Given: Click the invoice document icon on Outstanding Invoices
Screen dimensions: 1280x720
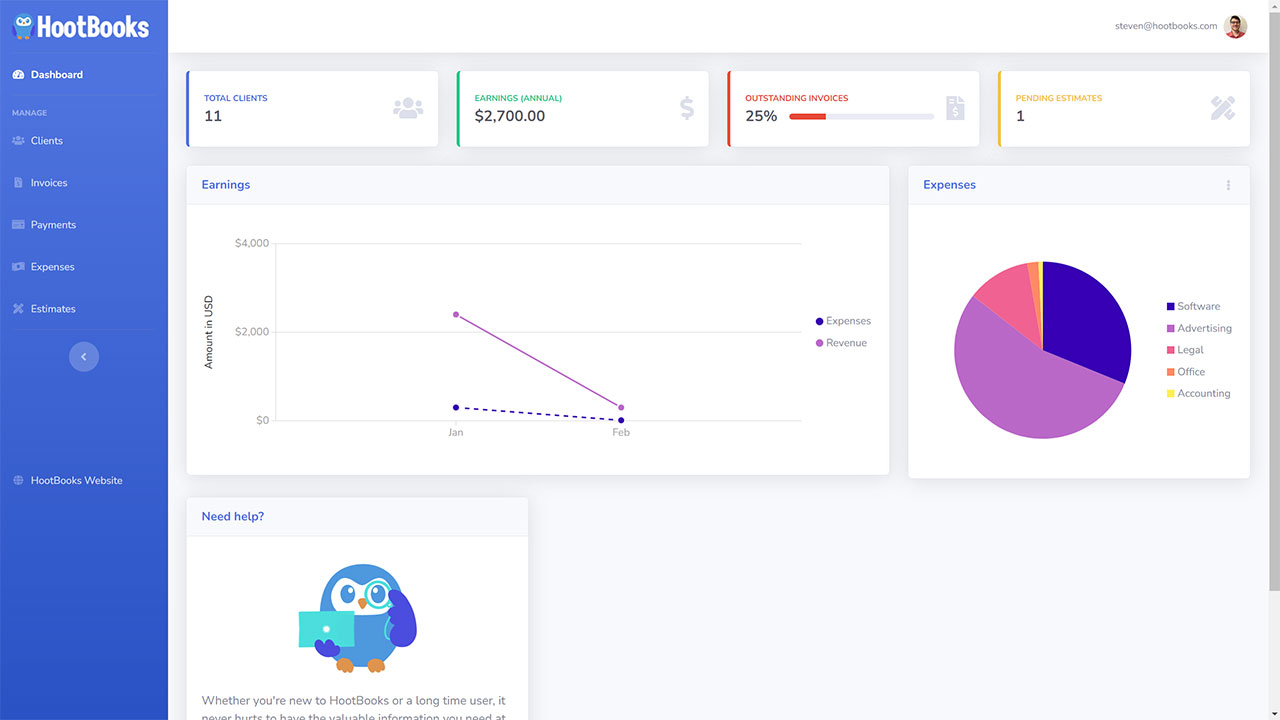Looking at the screenshot, I should (956, 107).
